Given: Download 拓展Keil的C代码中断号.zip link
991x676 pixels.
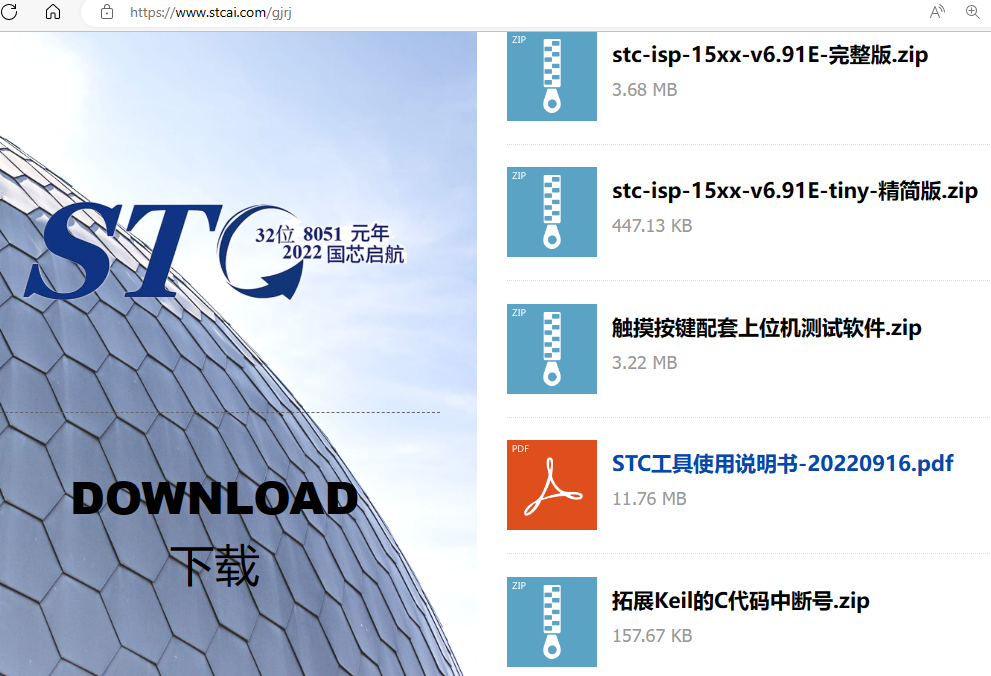Looking at the screenshot, I should pyautogui.click(x=740, y=601).
